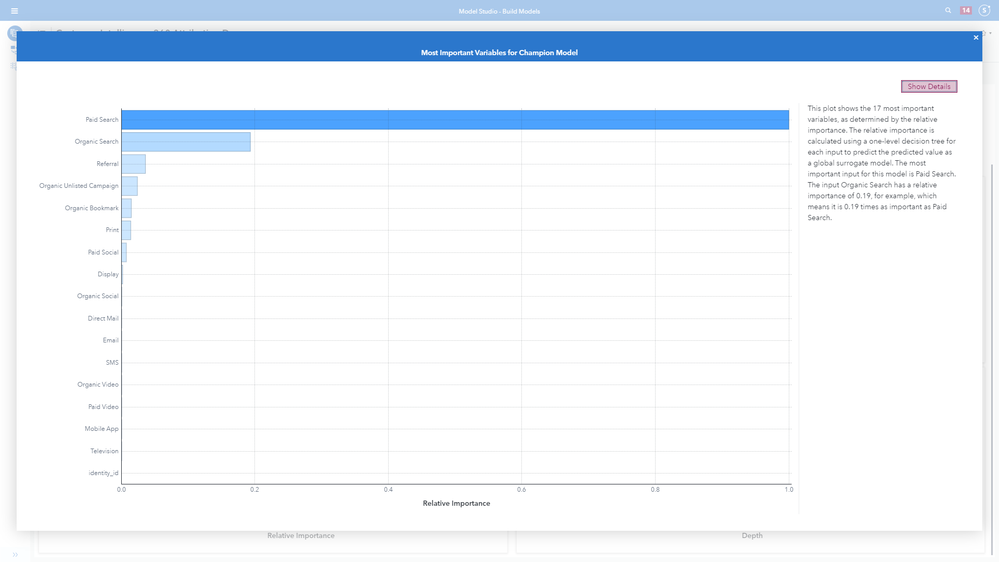Click the Organic Video label
999x562 pixels.
[x=97, y=385]
